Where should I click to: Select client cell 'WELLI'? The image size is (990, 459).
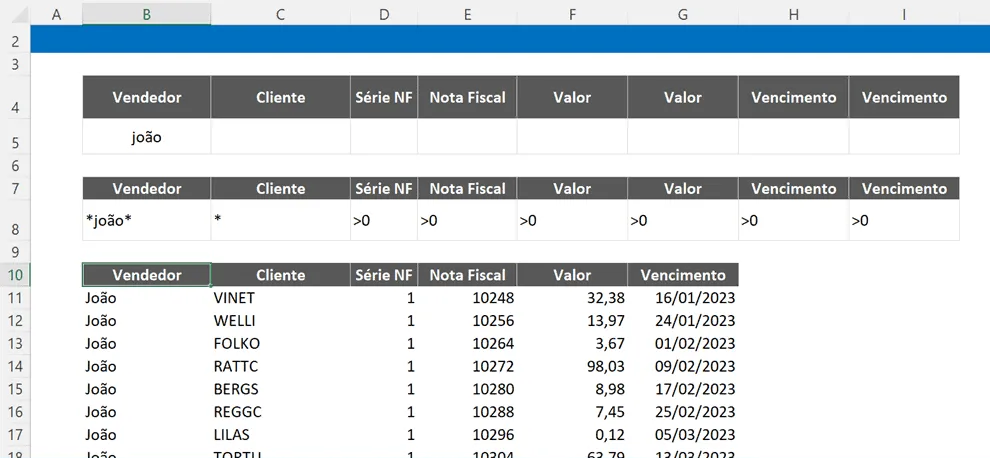280,320
